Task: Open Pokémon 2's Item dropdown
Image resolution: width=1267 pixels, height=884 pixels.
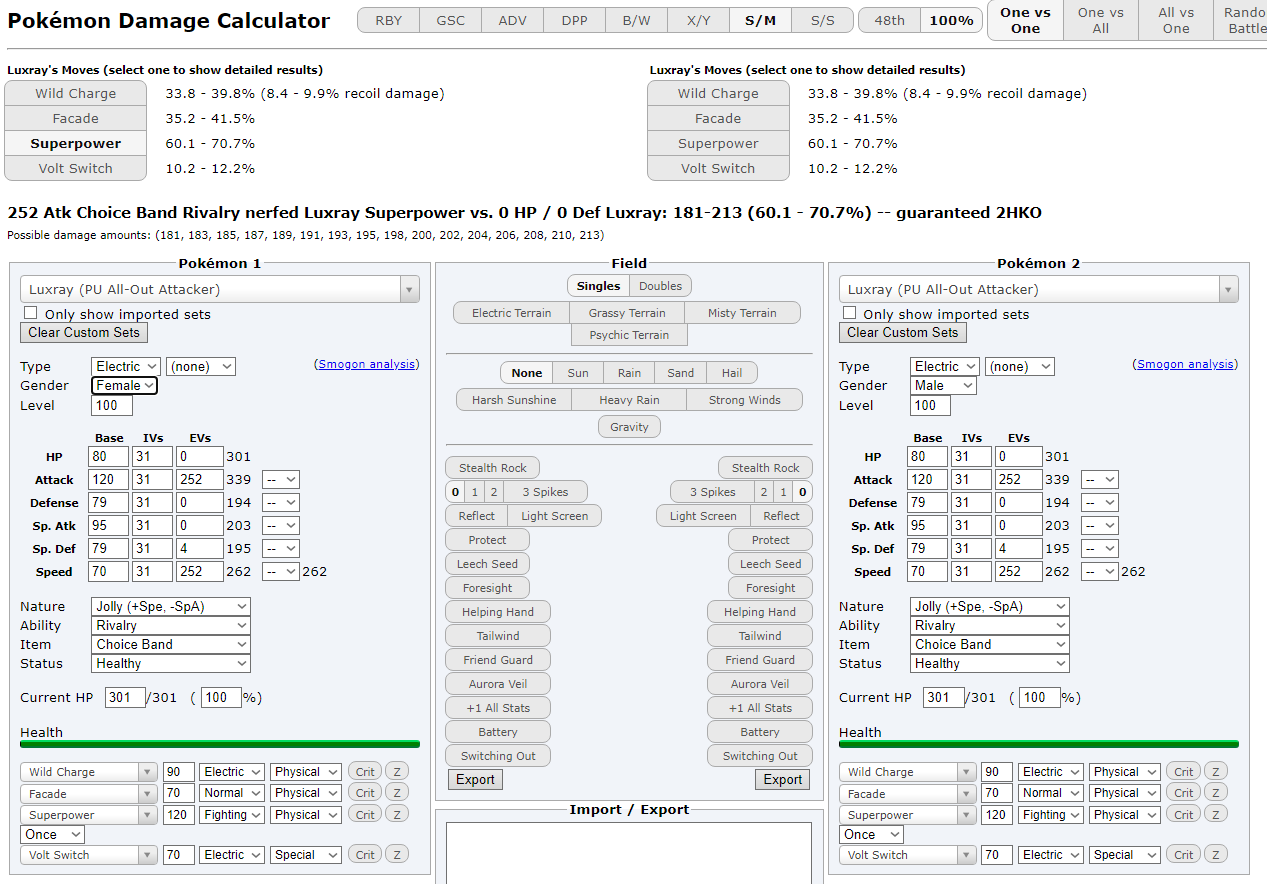Action: (990, 645)
